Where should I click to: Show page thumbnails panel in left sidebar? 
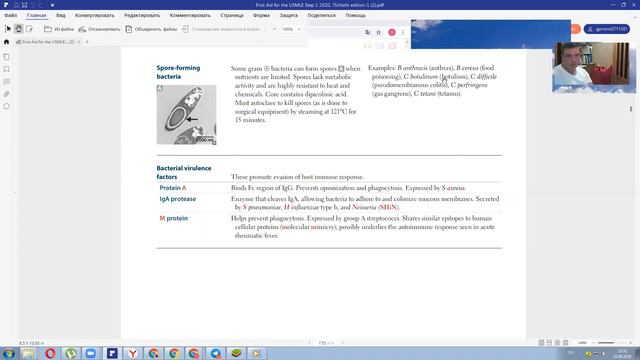(x=7, y=57)
